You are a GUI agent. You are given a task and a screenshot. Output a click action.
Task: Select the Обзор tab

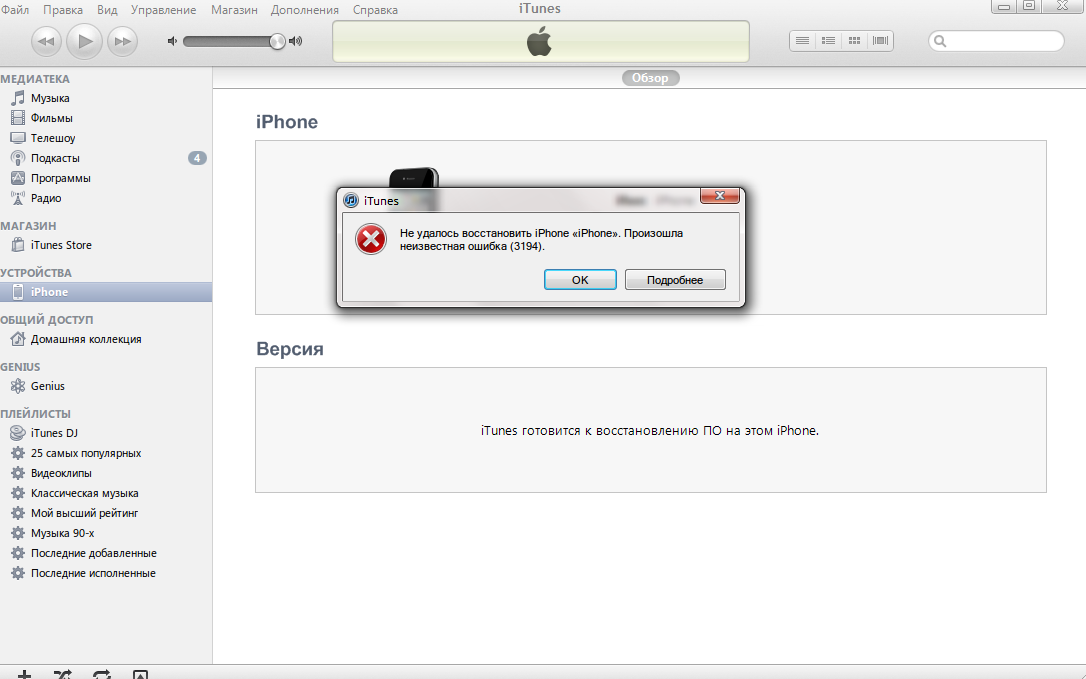(650, 78)
